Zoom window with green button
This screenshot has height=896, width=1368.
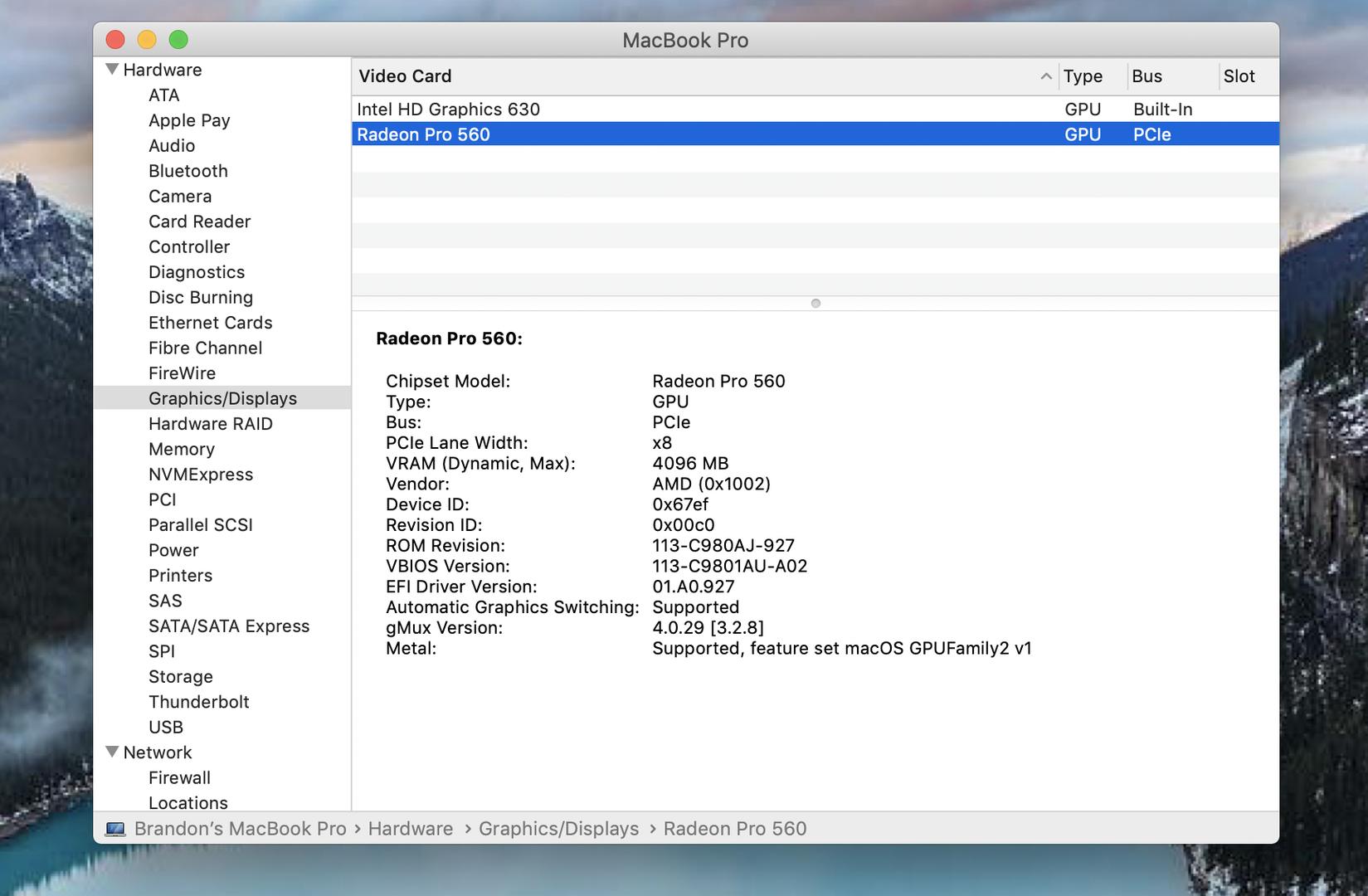[x=178, y=40]
